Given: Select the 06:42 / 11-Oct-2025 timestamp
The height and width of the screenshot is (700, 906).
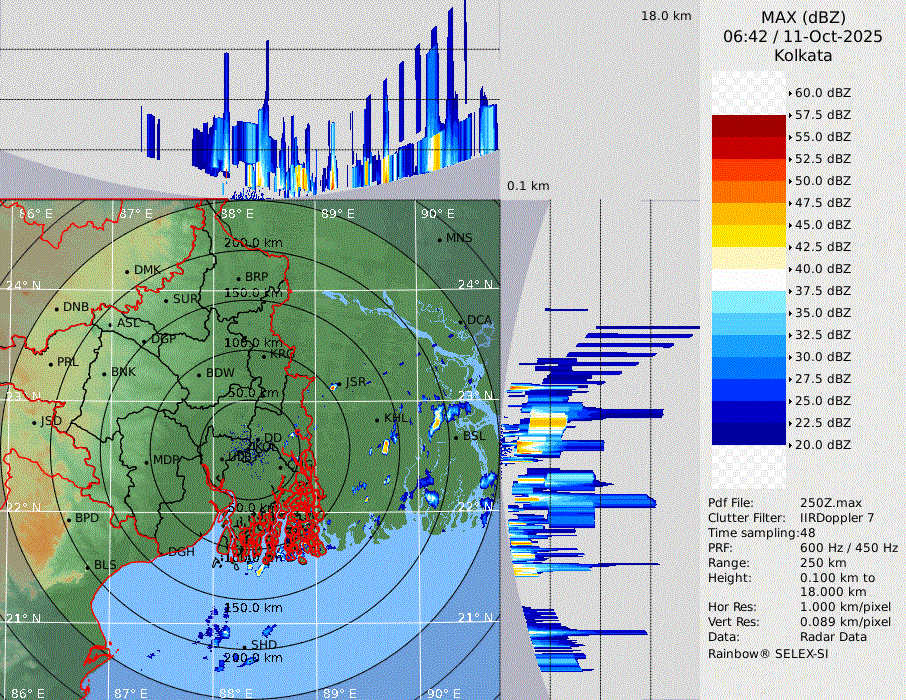Looking at the screenshot, I should (x=802, y=36).
